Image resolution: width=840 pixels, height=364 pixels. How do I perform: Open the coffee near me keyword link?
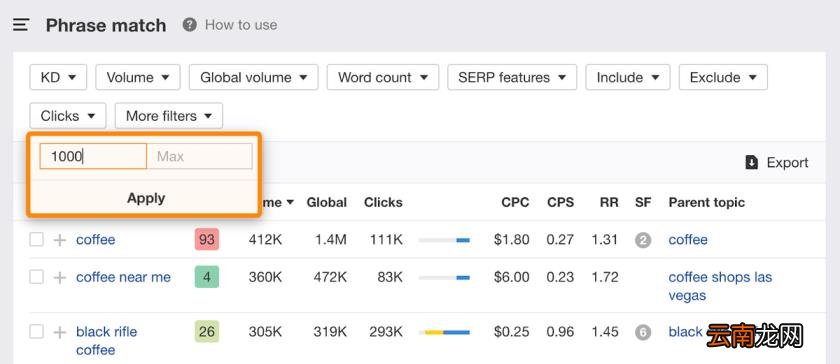pyautogui.click(x=123, y=277)
